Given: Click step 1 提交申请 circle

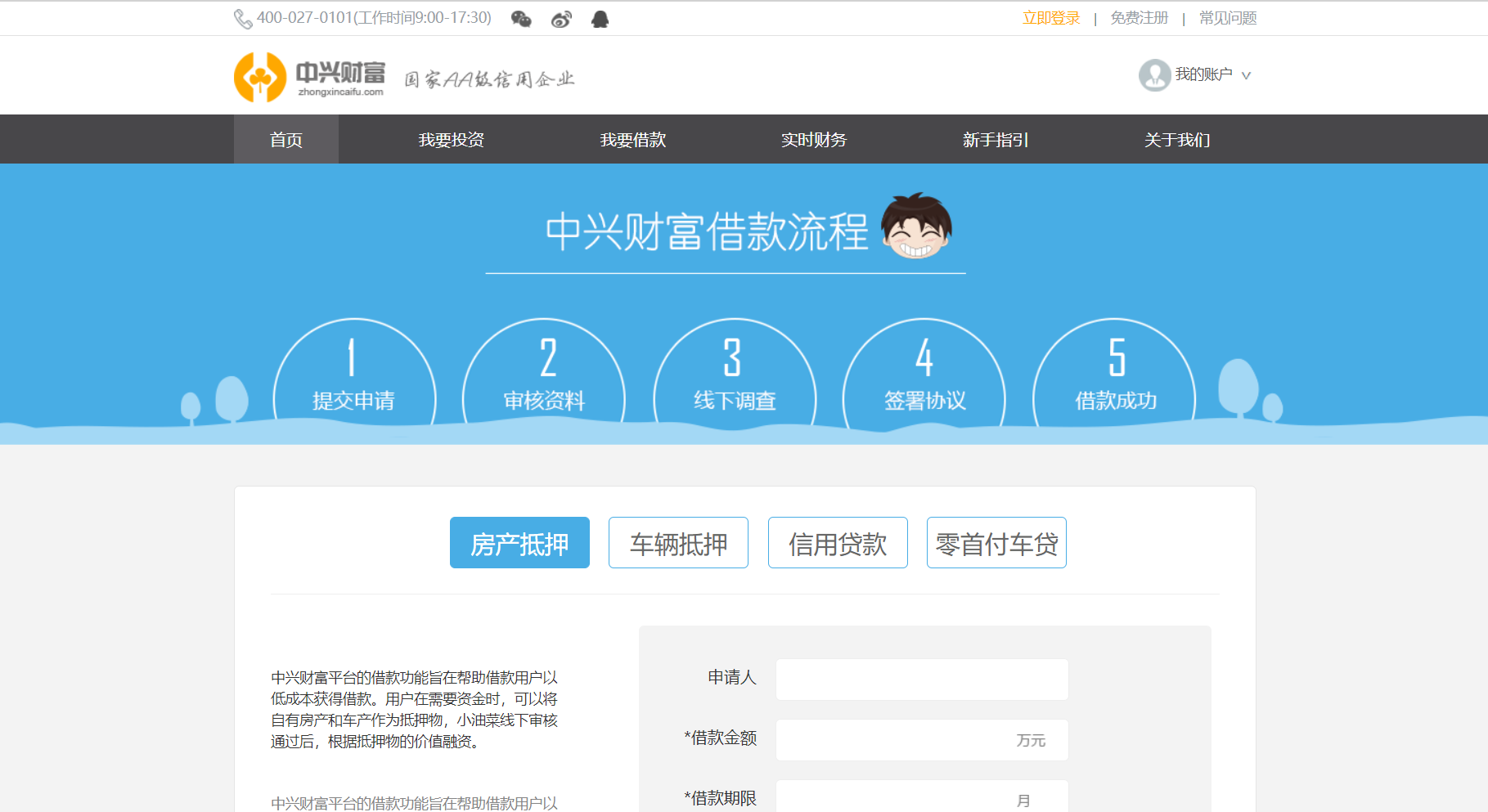Looking at the screenshot, I should point(354,373).
